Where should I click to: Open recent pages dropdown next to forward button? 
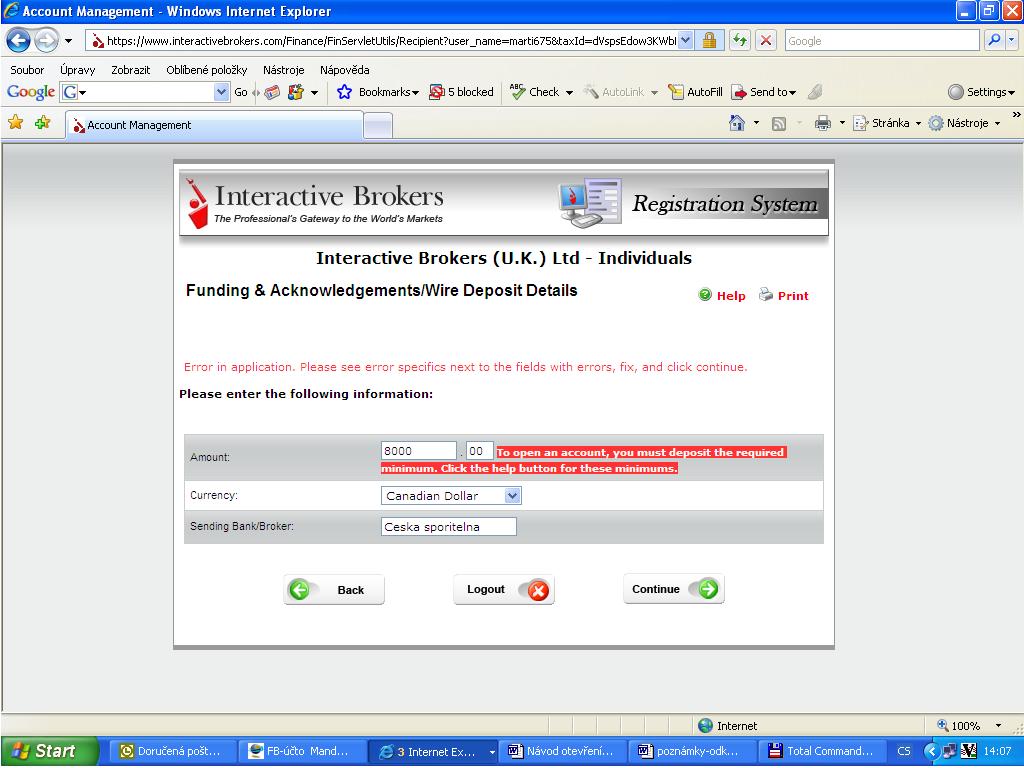[x=68, y=41]
